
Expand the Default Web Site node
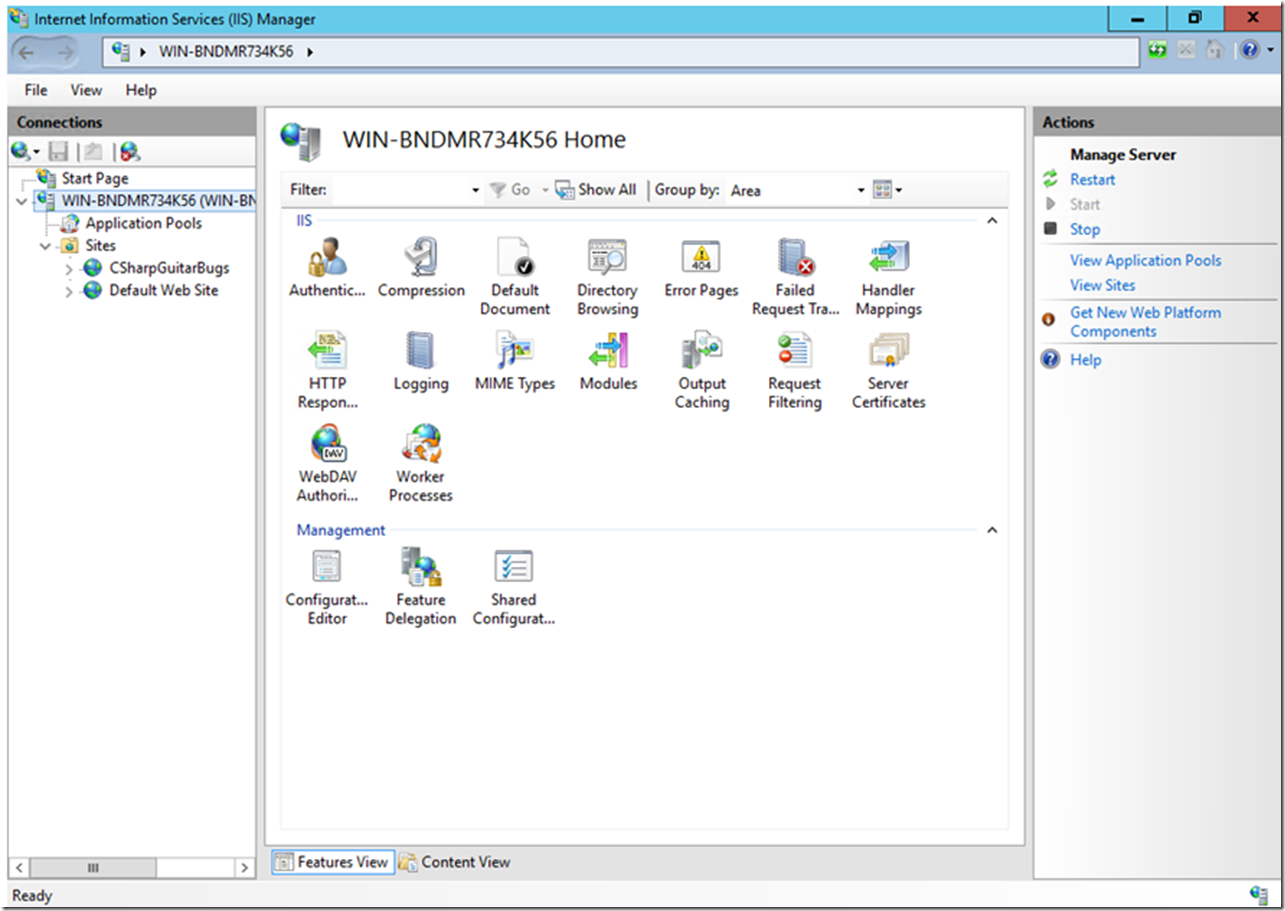69,291
